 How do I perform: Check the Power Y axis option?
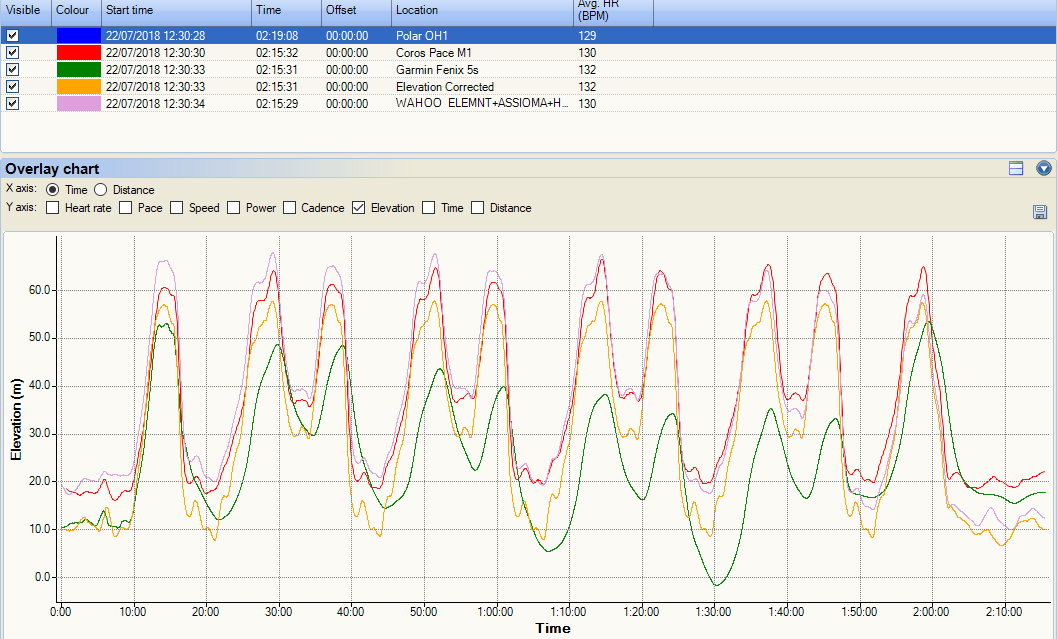pyautogui.click(x=235, y=208)
